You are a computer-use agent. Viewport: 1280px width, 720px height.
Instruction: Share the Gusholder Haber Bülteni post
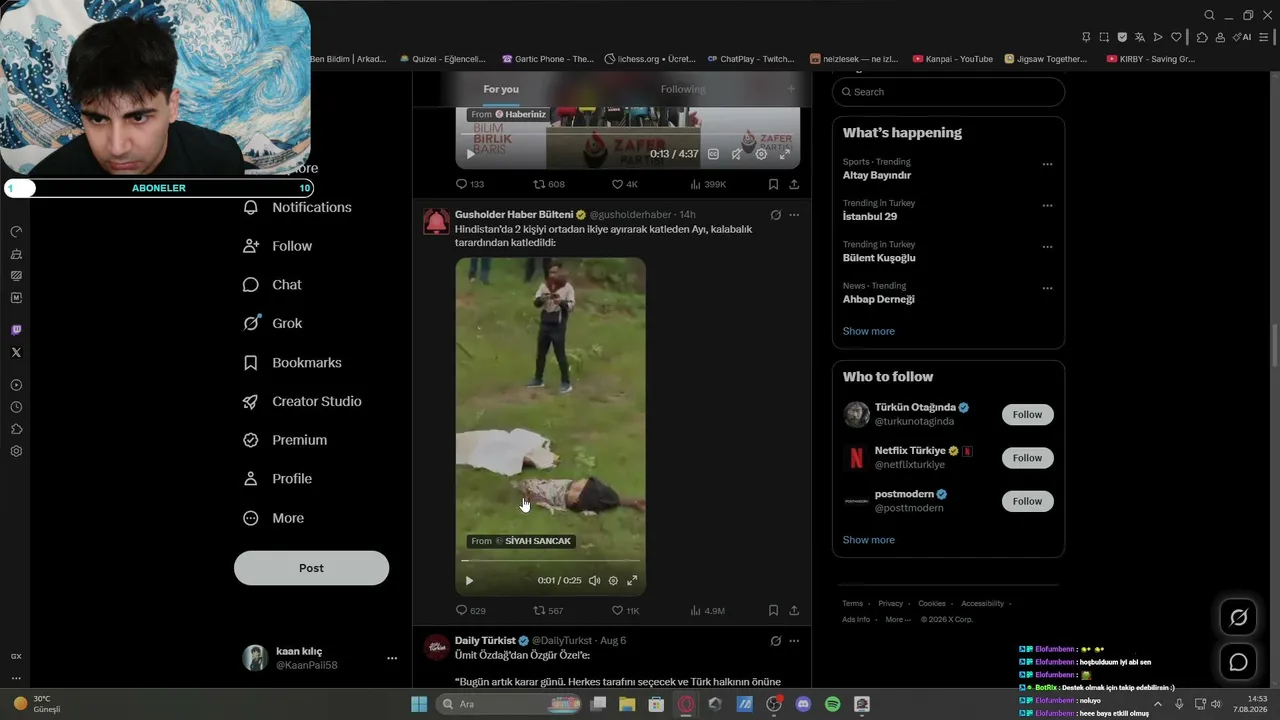pos(794,610)
